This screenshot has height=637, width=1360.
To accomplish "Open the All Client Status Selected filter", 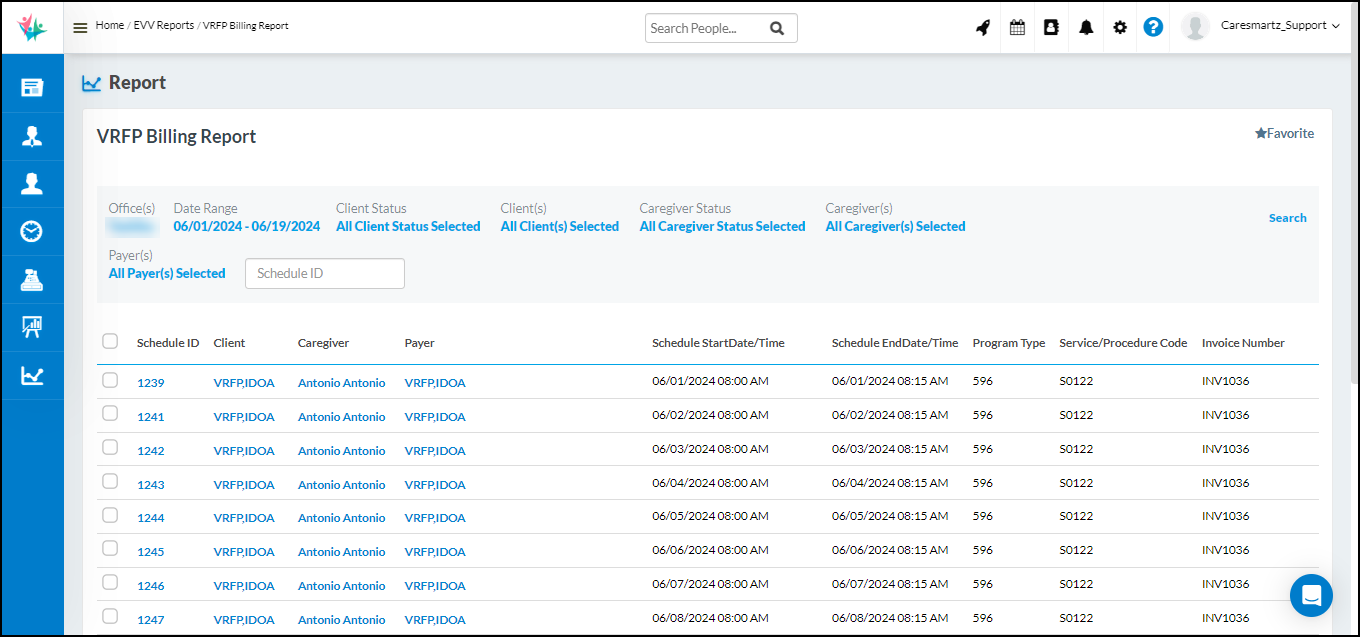I will point(408,227).
